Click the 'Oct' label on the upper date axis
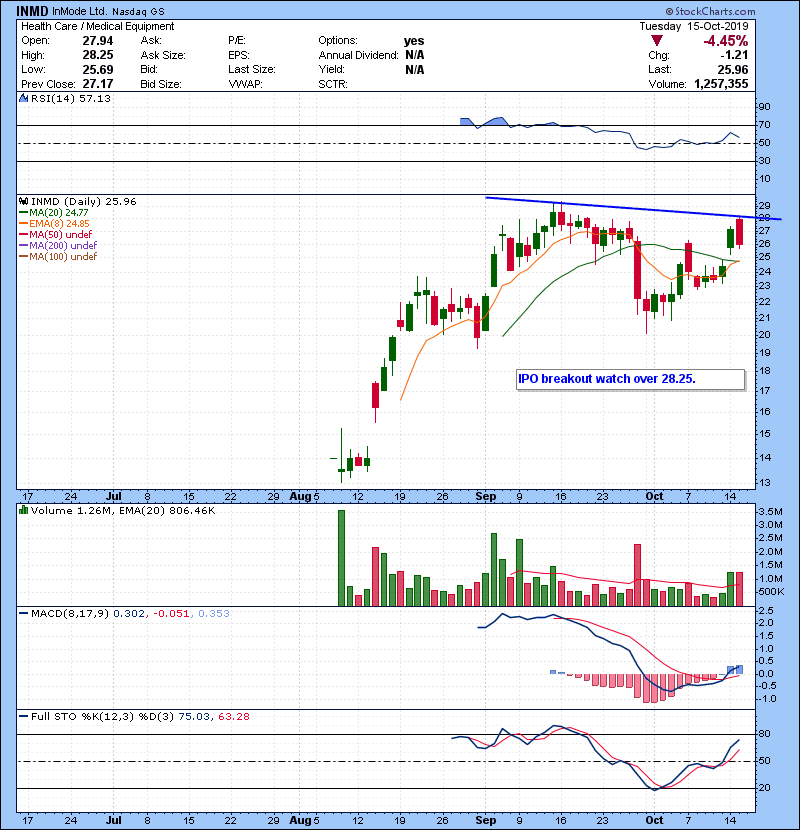The width and height of the screenshot is (800, 830). click(x=654, y=496)
